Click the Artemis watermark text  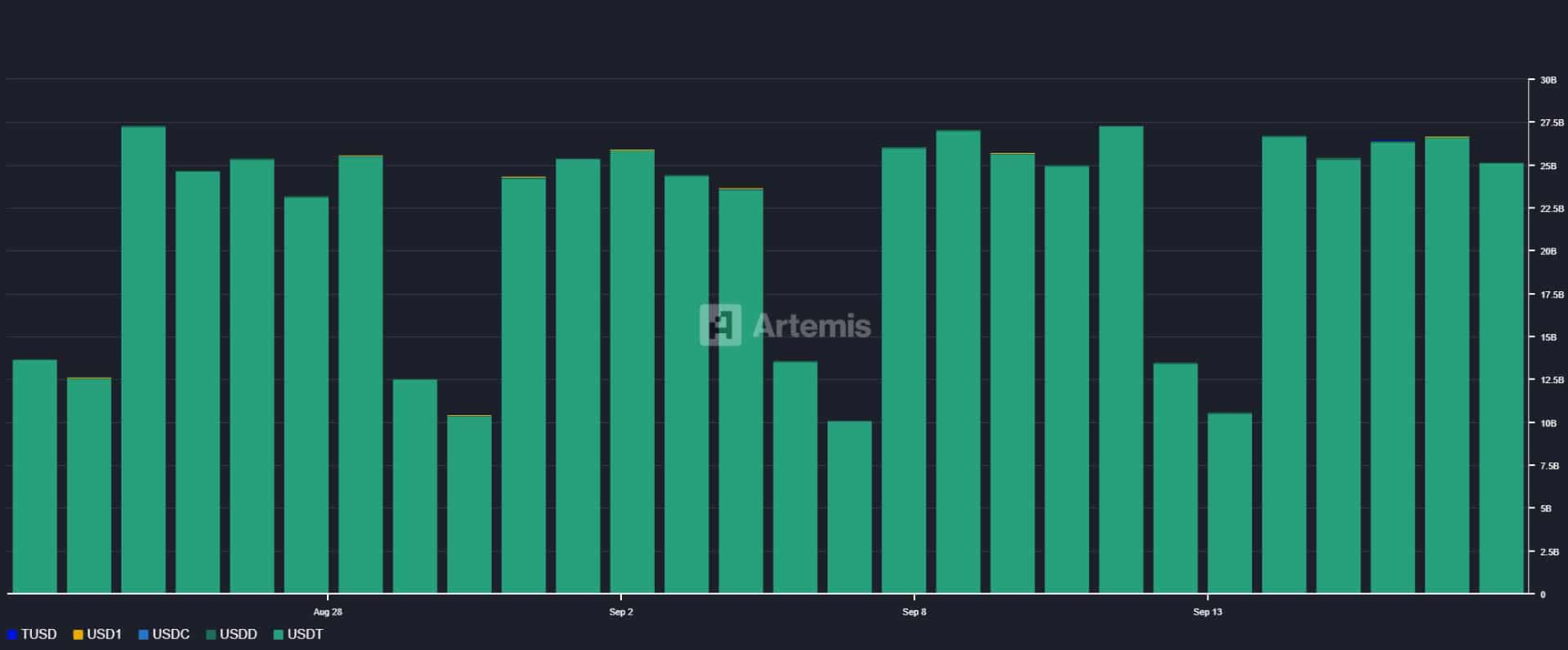811,326
